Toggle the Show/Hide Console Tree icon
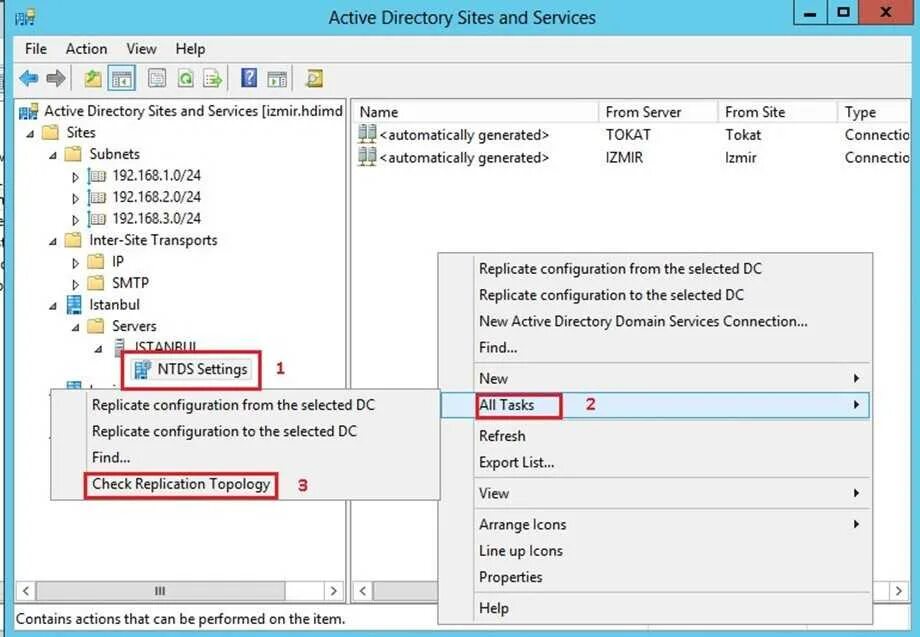Image resolution: width=920 pixels, height=637 pixels. (x=121, y=78)
